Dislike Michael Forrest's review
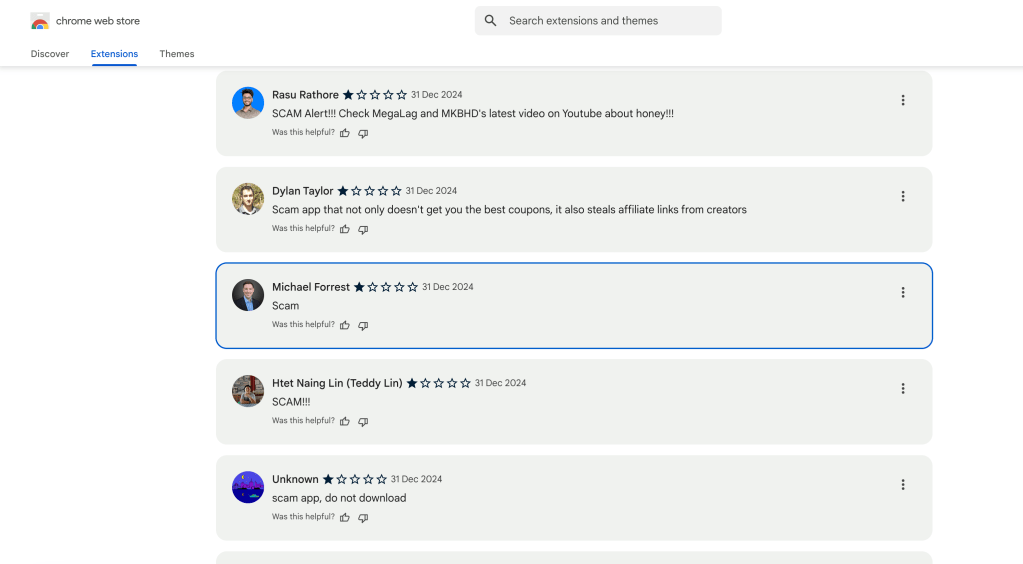 coord(363,325)
